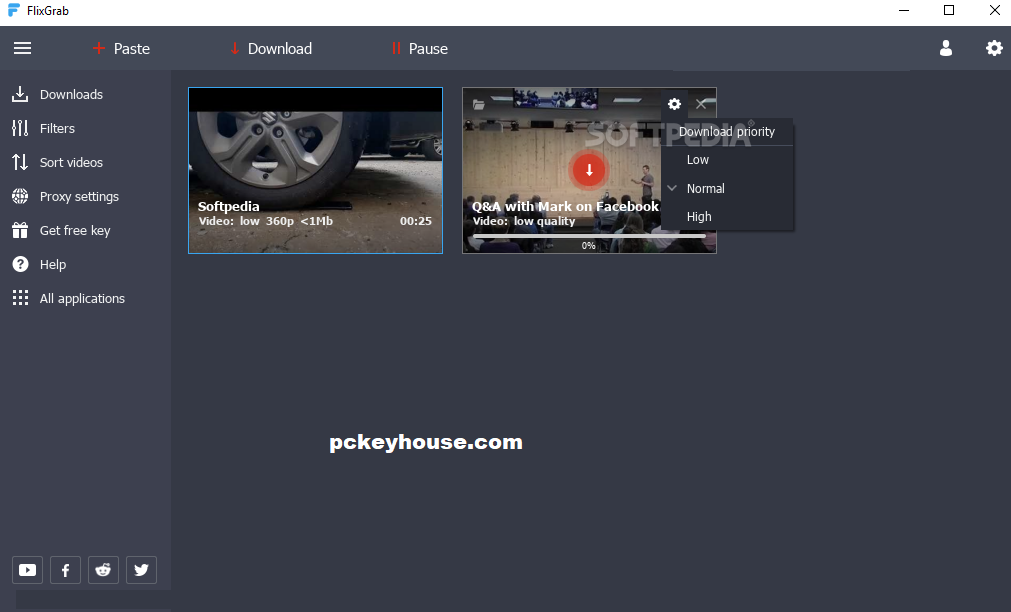Open Proxy settings
Viewport: 1011px width, 612px height.
(x=79, y=197)
